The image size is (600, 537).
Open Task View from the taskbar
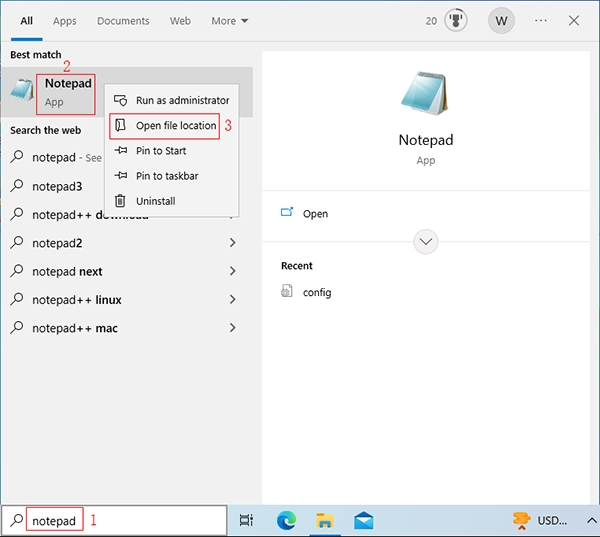(x=246, y=520)
